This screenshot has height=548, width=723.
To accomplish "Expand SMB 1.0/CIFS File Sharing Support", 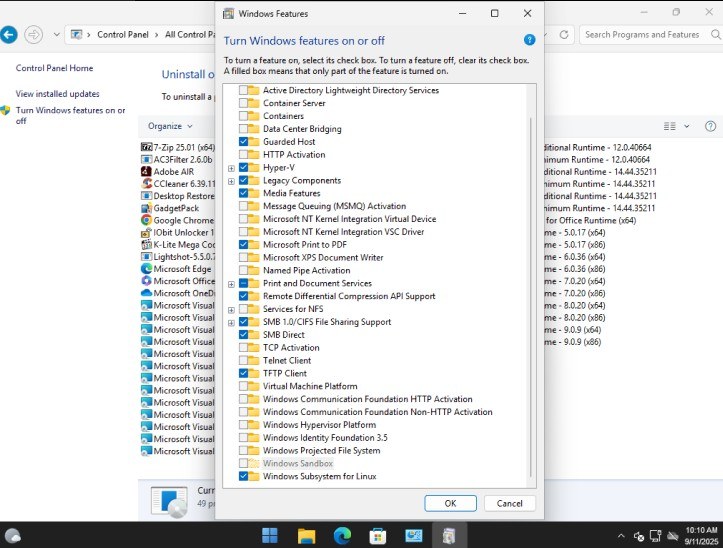I will (231, 323).
